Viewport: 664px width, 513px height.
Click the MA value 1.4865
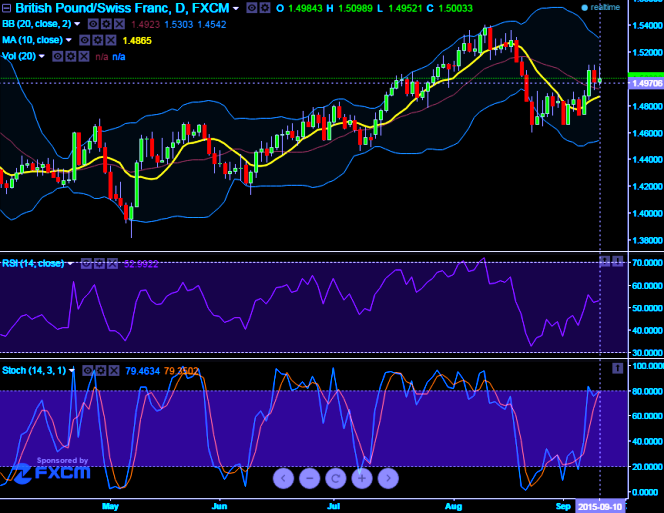pos(137,41)
